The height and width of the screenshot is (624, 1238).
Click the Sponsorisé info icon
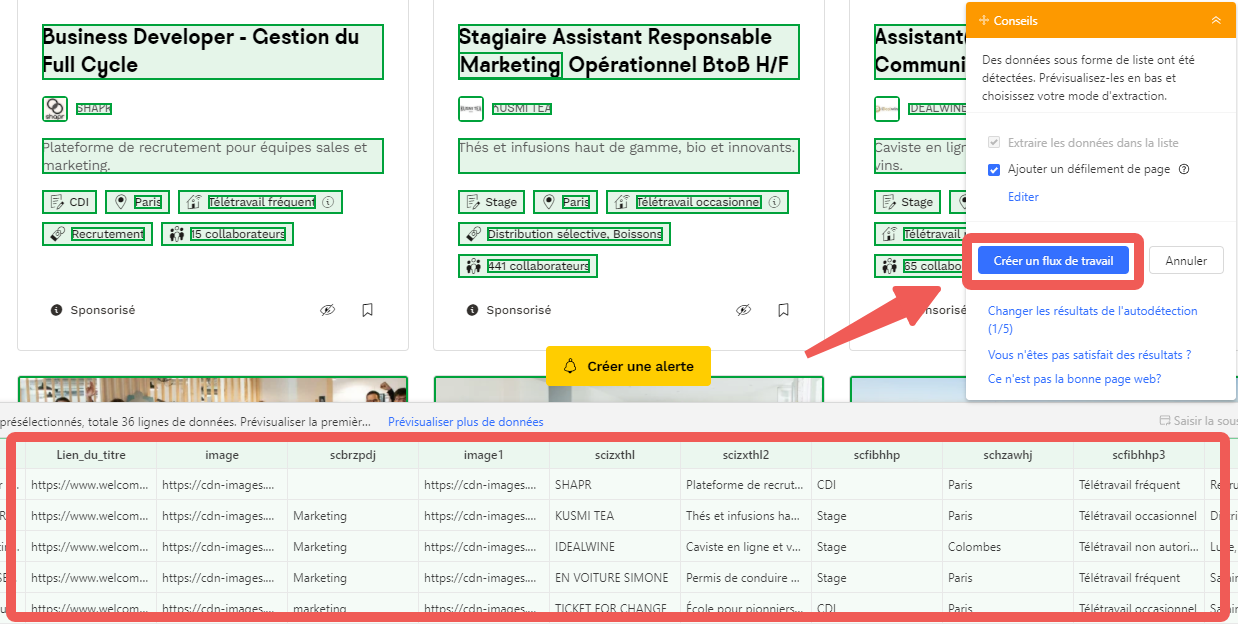click(57, 310)
